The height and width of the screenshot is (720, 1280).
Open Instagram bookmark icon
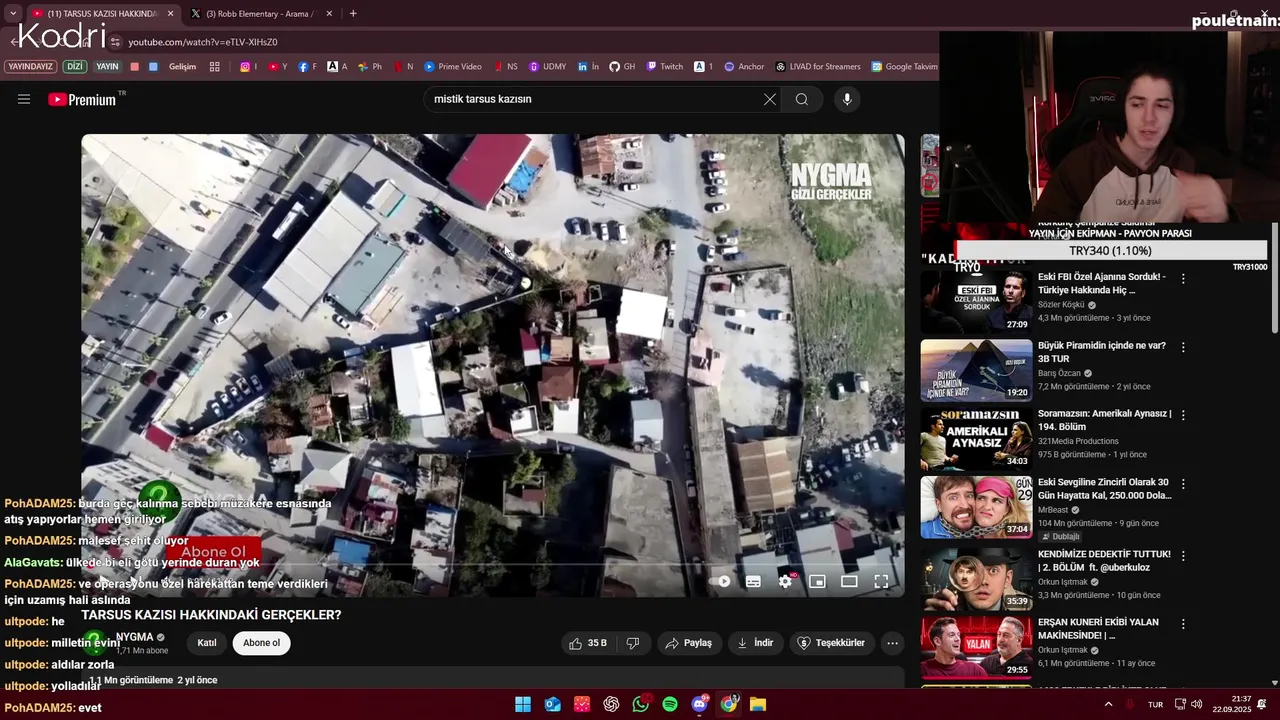coord(248,67)
